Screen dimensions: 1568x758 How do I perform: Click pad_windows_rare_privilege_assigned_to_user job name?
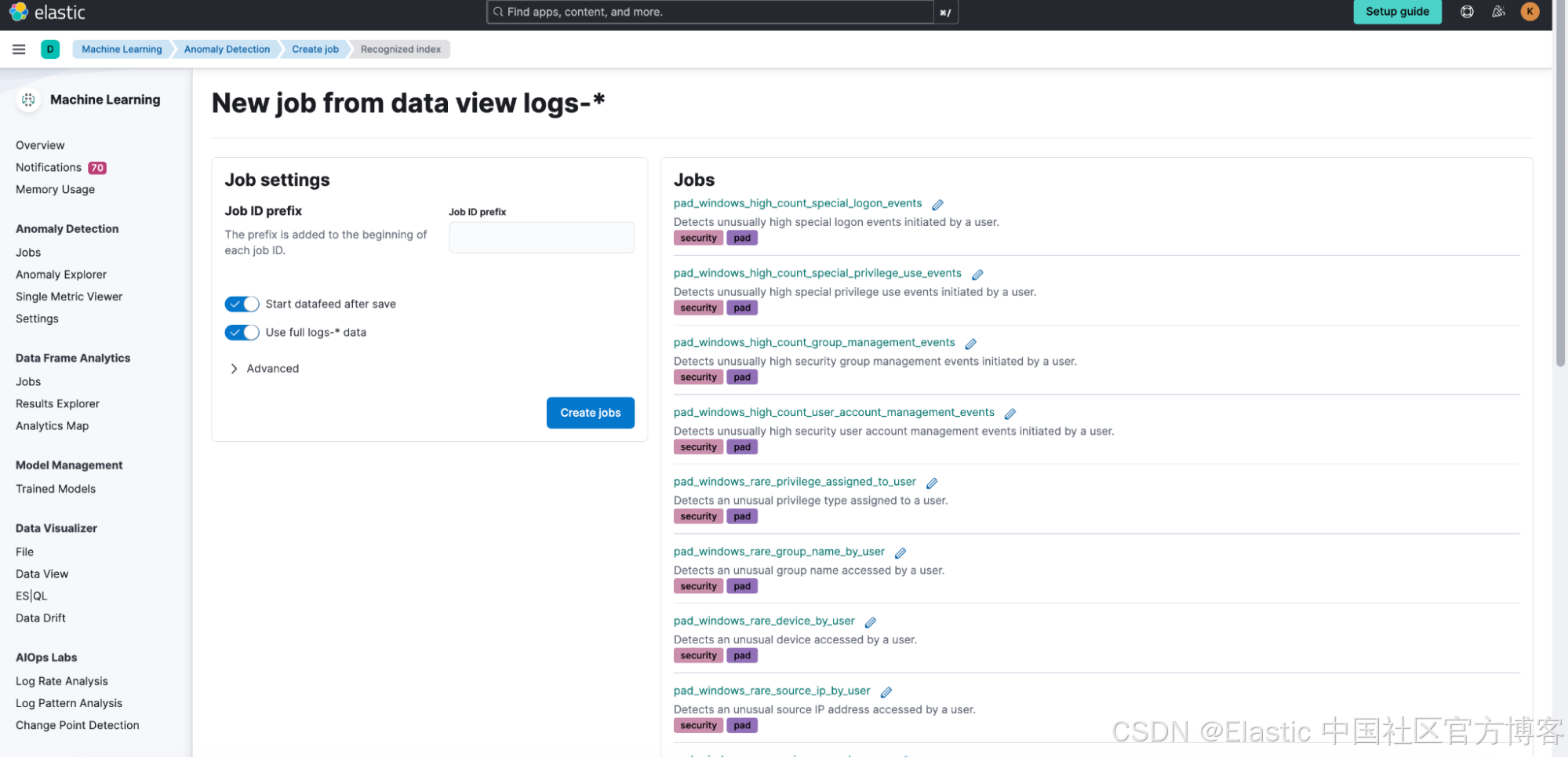point(795,482)
